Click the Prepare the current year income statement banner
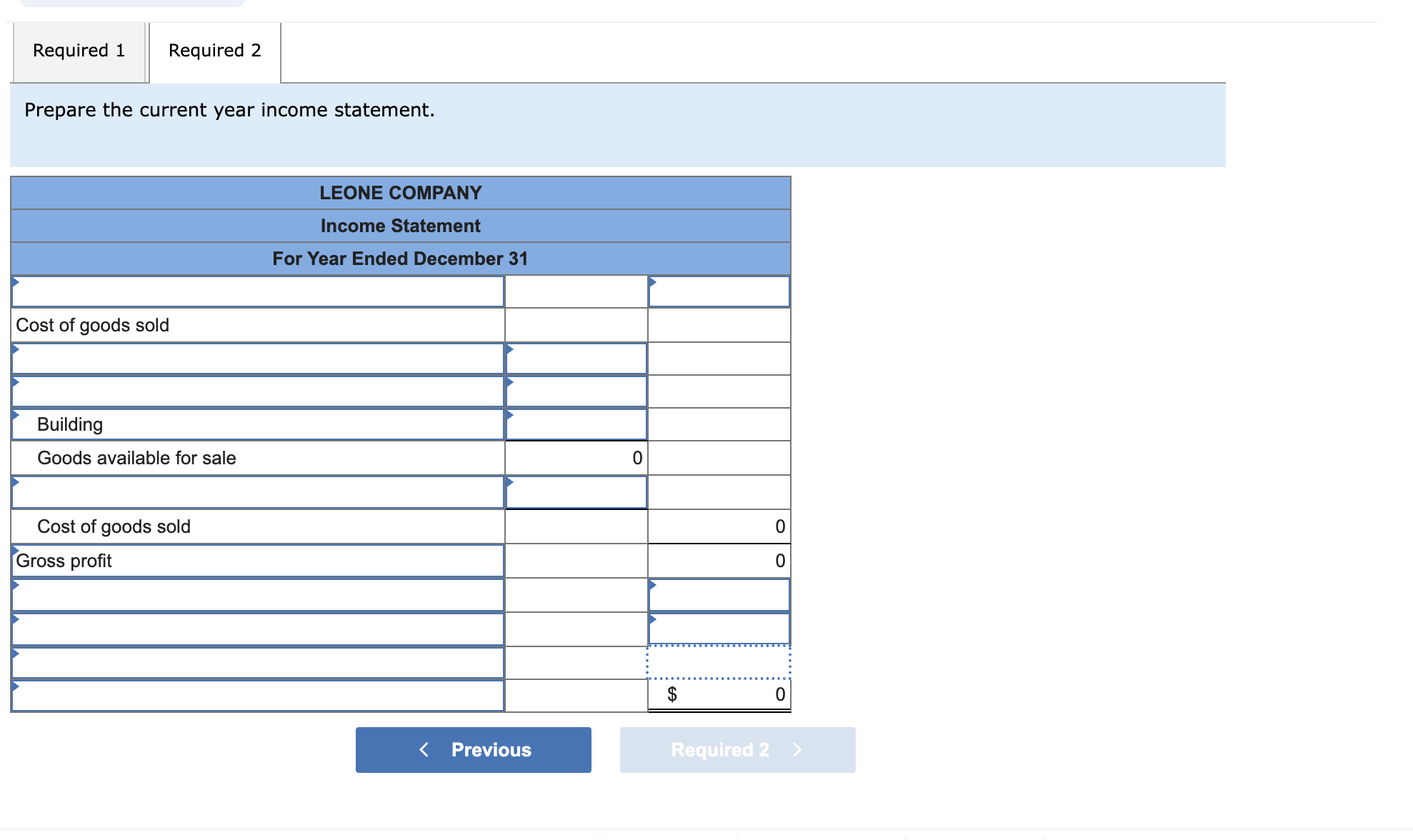Viewport: 1413px width, 840px height. (x=229, y=110)
